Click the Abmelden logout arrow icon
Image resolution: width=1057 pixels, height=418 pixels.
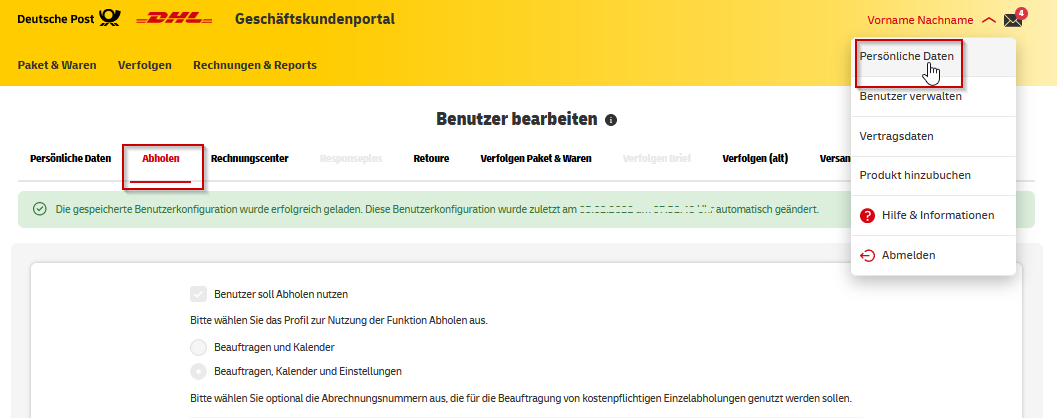[868, 256]
